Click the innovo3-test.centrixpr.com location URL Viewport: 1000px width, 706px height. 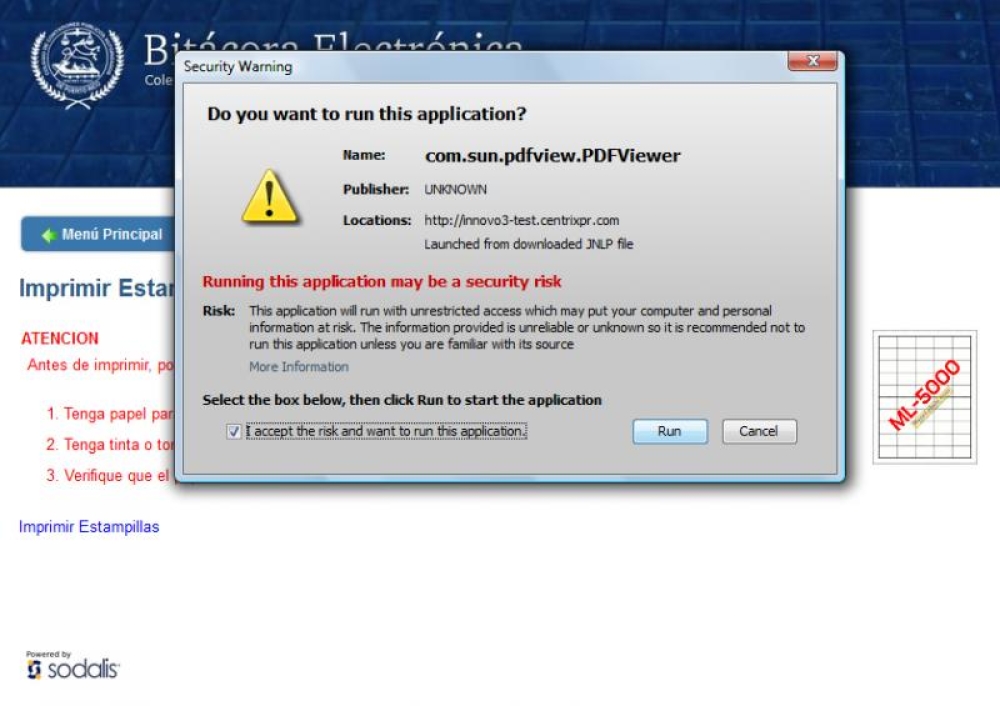pos(522,220)
